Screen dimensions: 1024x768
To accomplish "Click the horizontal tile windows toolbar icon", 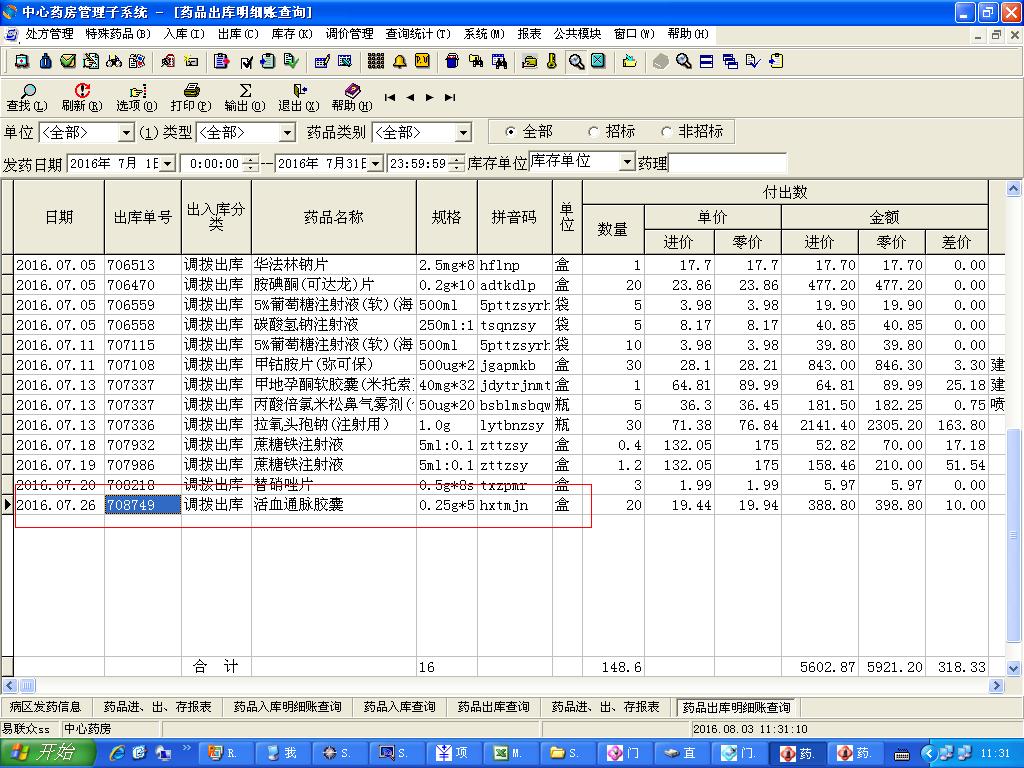I will coord(706,61).
